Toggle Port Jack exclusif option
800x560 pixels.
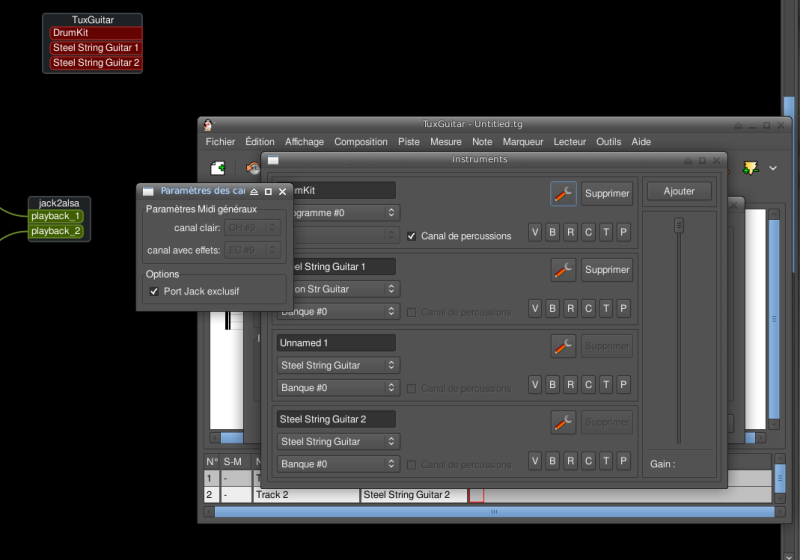point(154,291)
